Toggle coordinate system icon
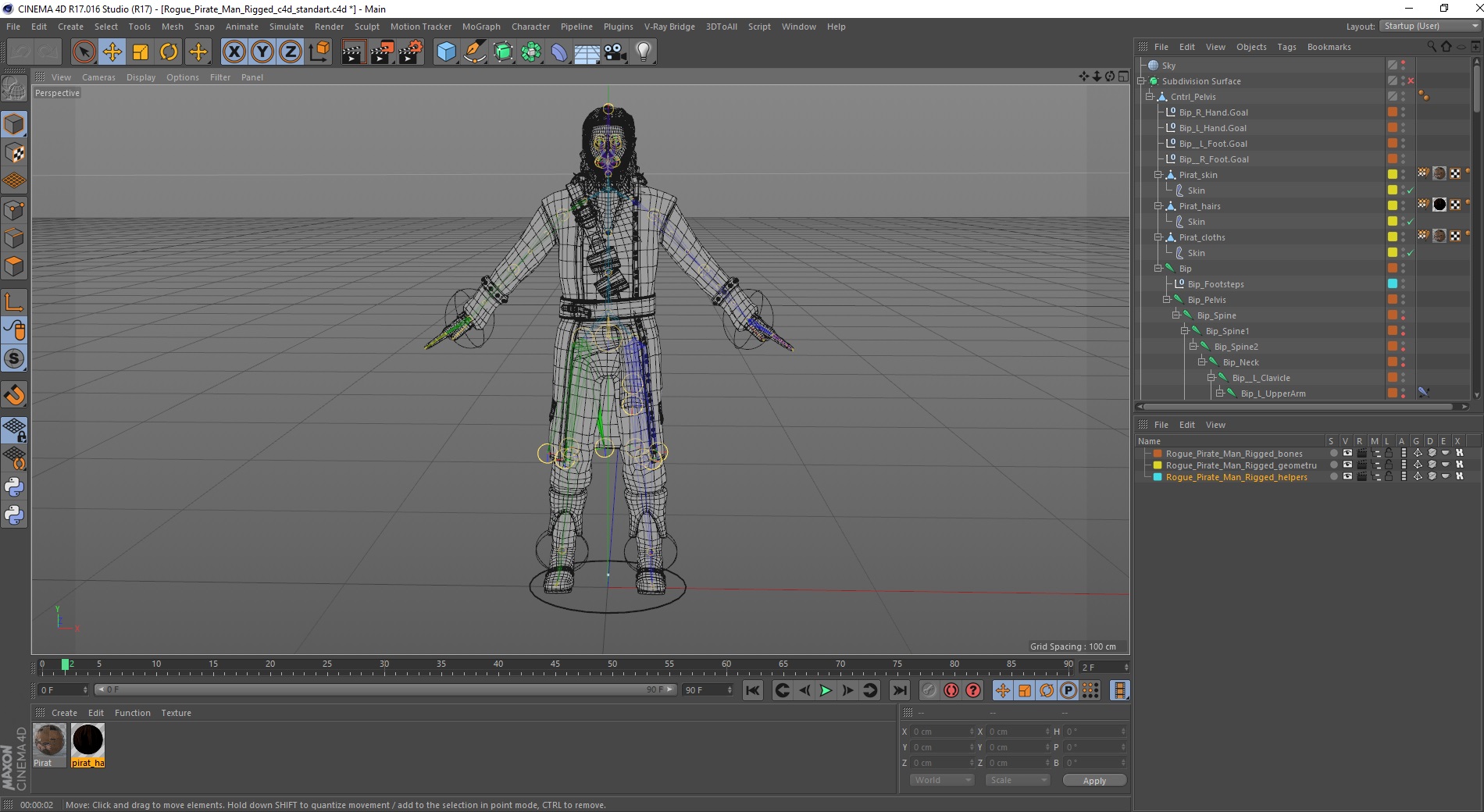The height and width of the screenshot is (812, 1484). (319, 52)
